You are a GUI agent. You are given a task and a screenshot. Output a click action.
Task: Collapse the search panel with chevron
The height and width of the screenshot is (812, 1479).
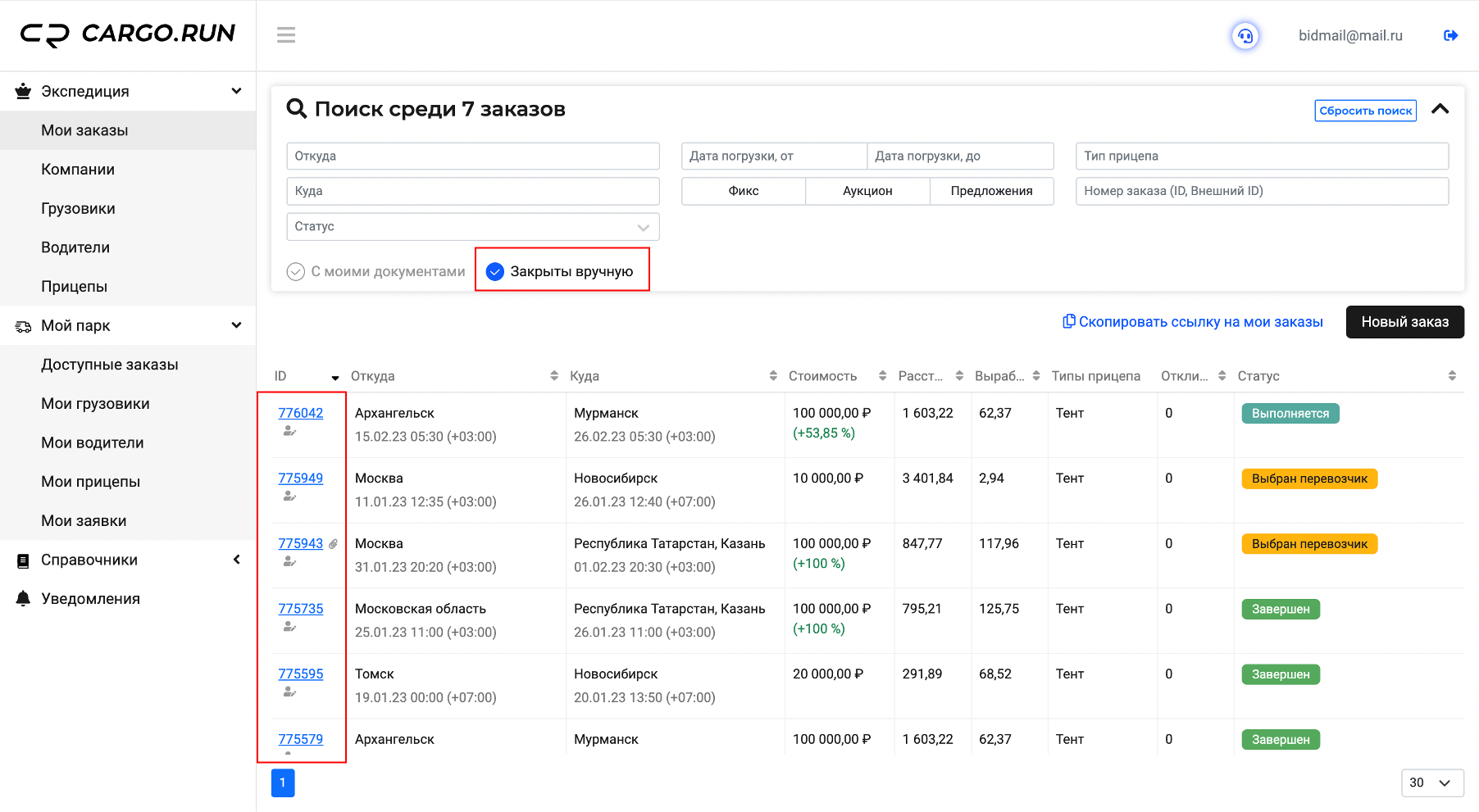[1440, 109]
